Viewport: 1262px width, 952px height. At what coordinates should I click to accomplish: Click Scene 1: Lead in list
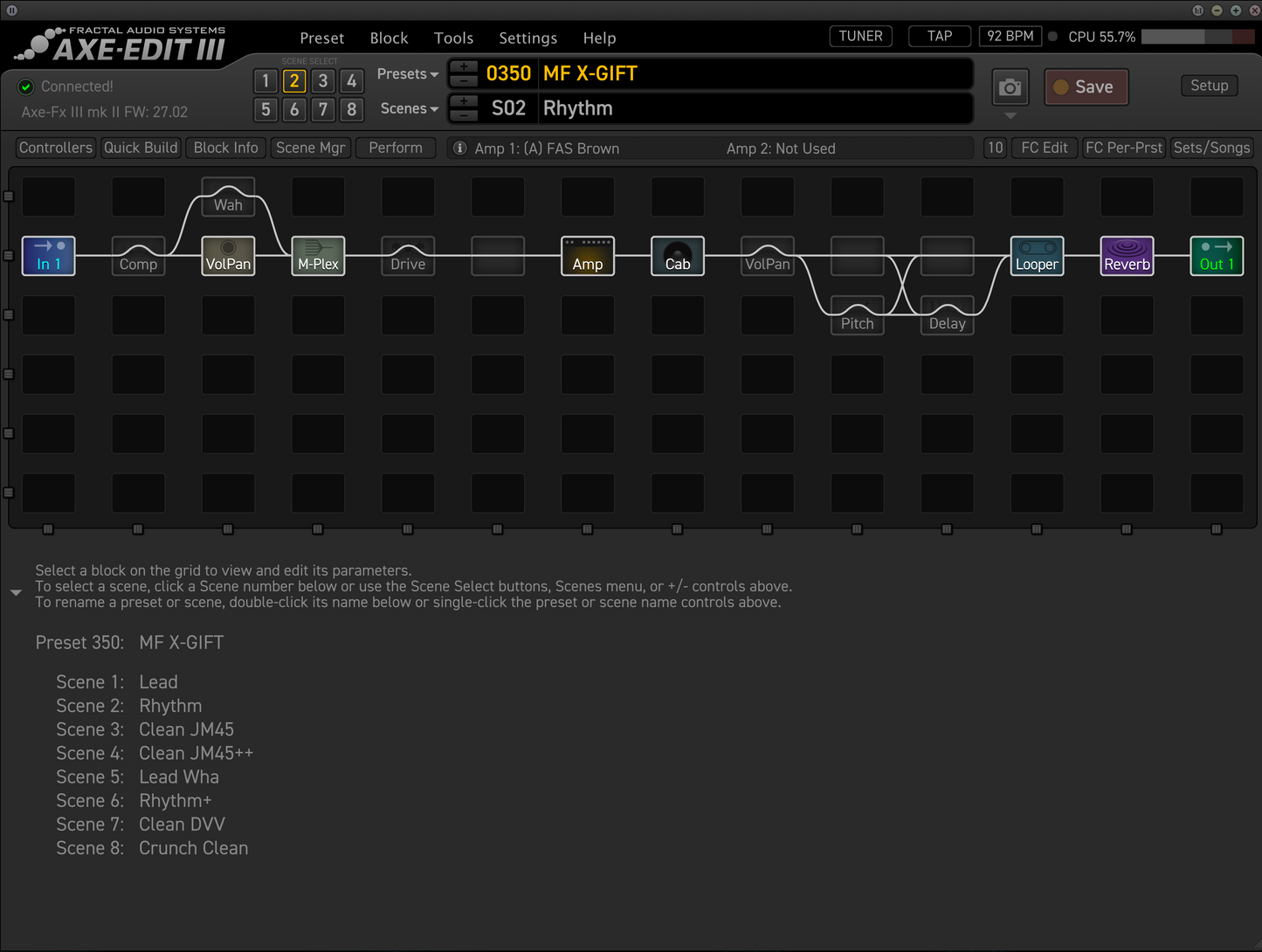coord(117,682)
